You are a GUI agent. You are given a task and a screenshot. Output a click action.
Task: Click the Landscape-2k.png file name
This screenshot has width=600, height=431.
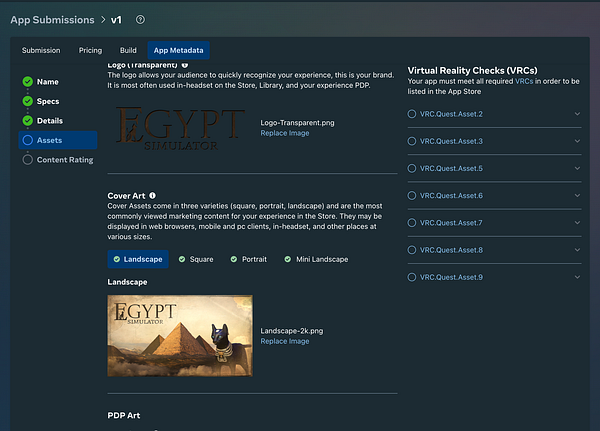click(292, 331)
